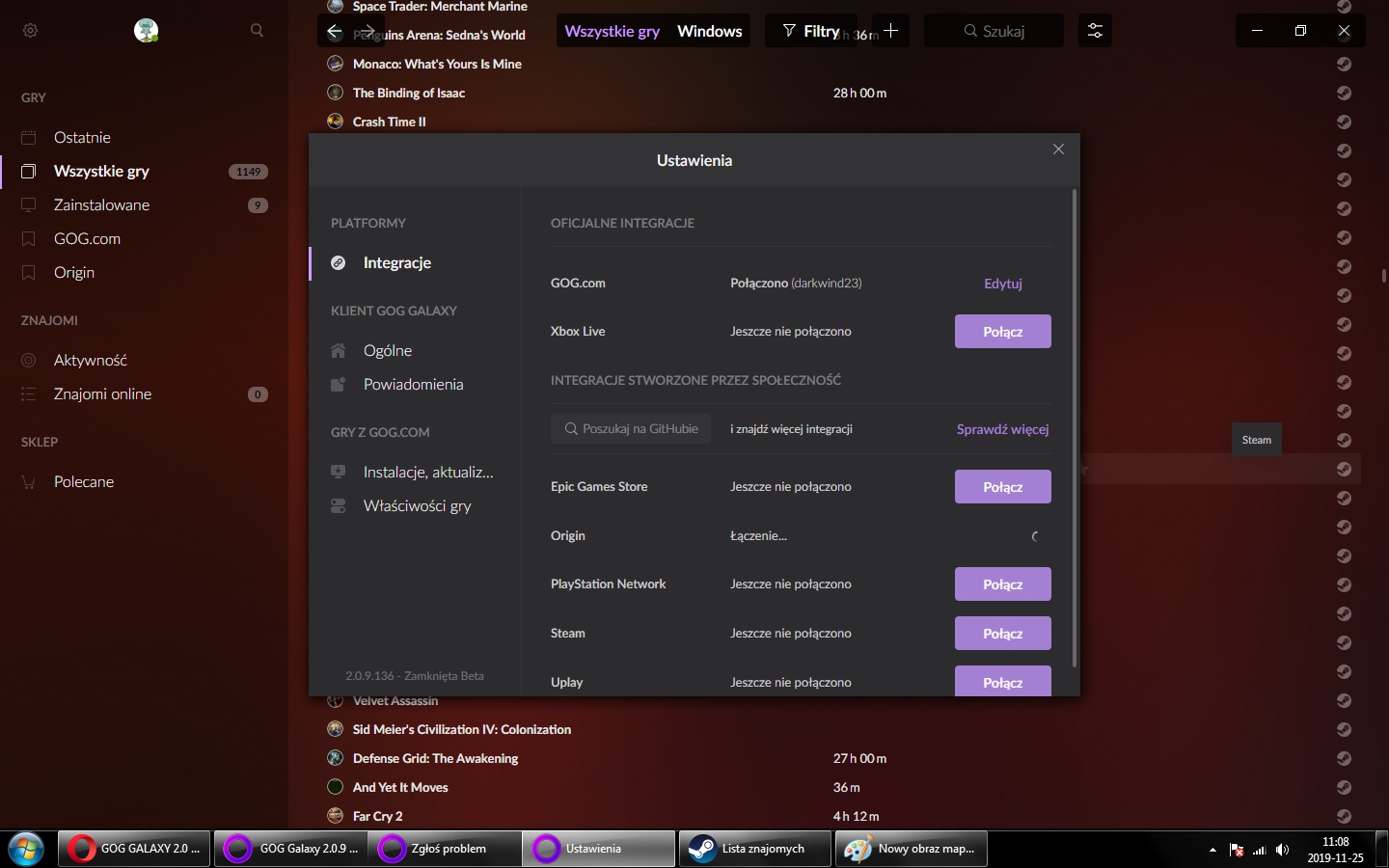
Task: Click Połącz for PlayStation Network
Action: (x=1003, y=584)
